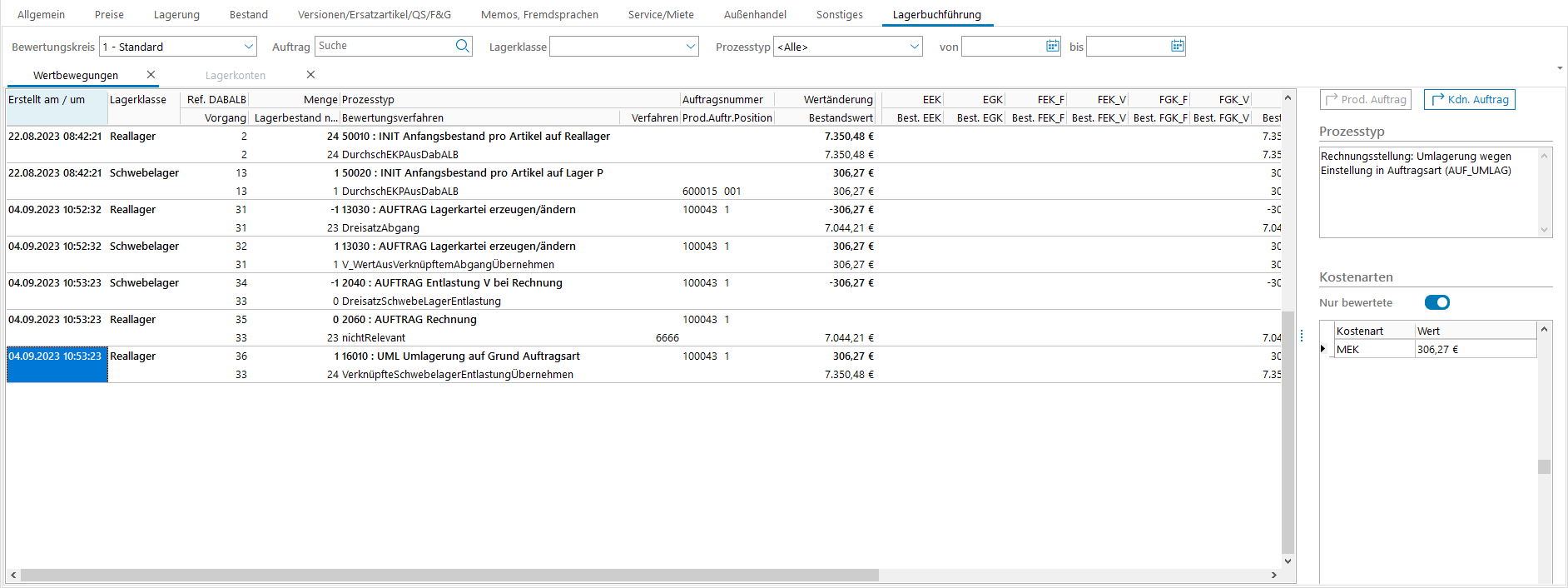Open the Prozesstyp filter dropdown
Viewport: 1568px width, 588px height.
915,47
